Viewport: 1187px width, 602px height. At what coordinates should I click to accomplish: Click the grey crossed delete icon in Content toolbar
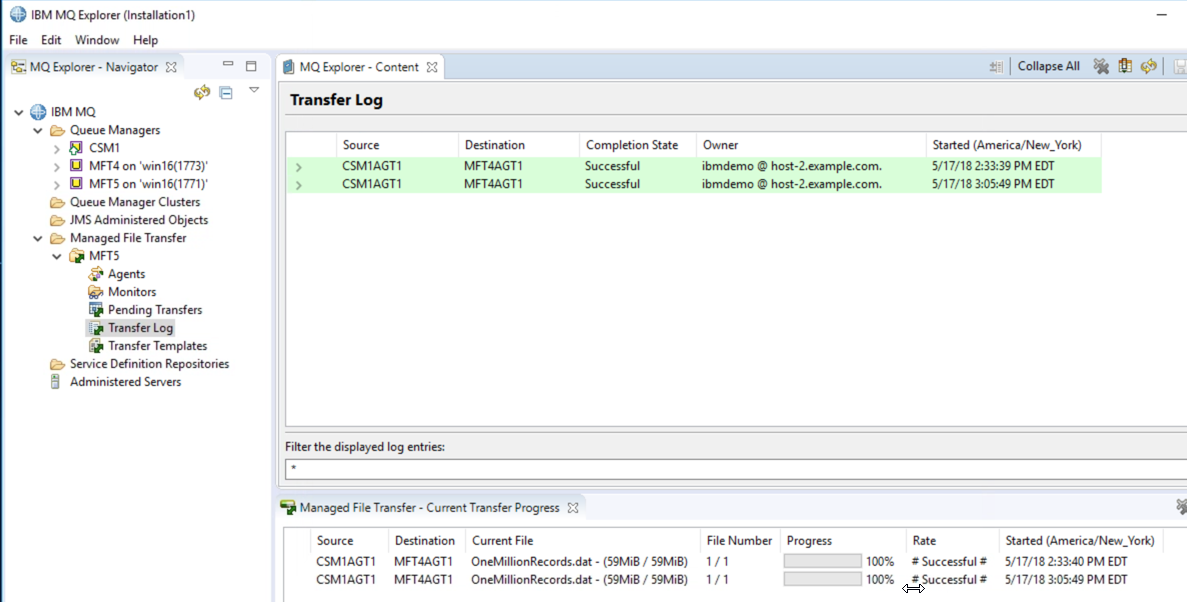[x=1101, y=67]
